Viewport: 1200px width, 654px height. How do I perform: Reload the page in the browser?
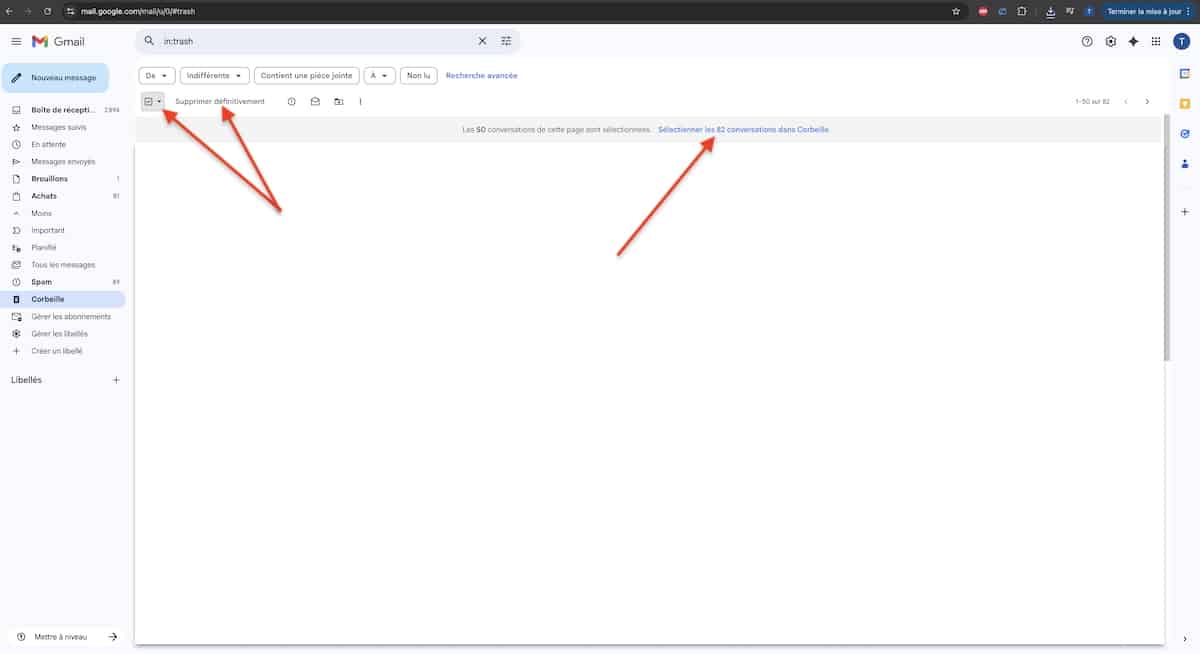tap(47, 11)
